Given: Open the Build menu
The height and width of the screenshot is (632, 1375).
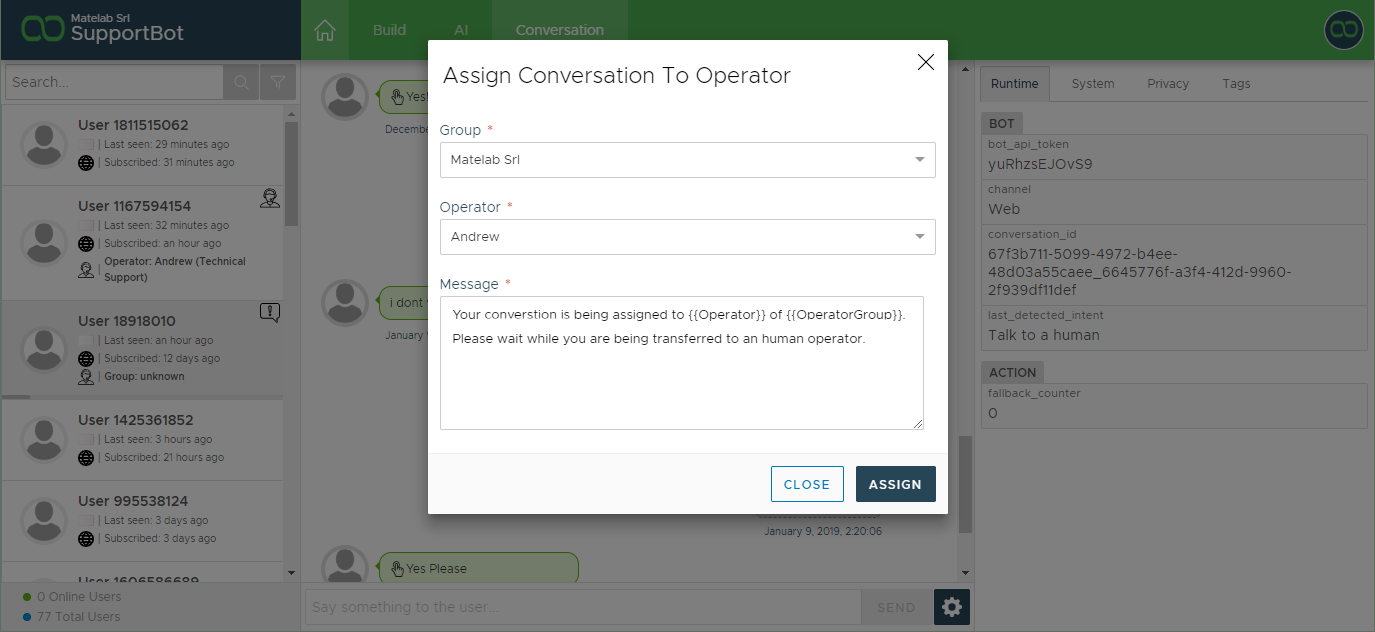Looking at the screenshot, I should tap(389, 30).
